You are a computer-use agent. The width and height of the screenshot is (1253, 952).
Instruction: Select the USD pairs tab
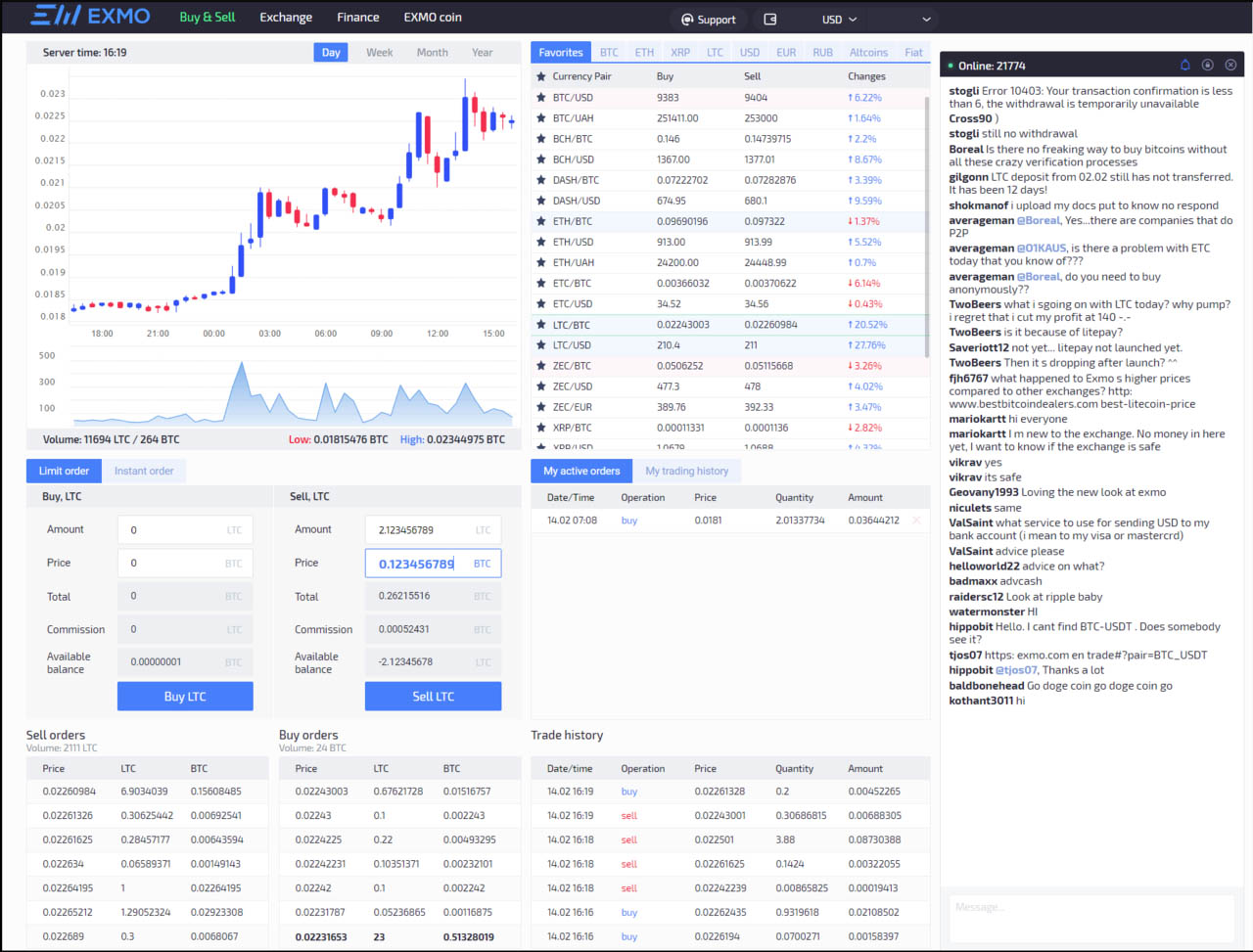click(750, 53)
